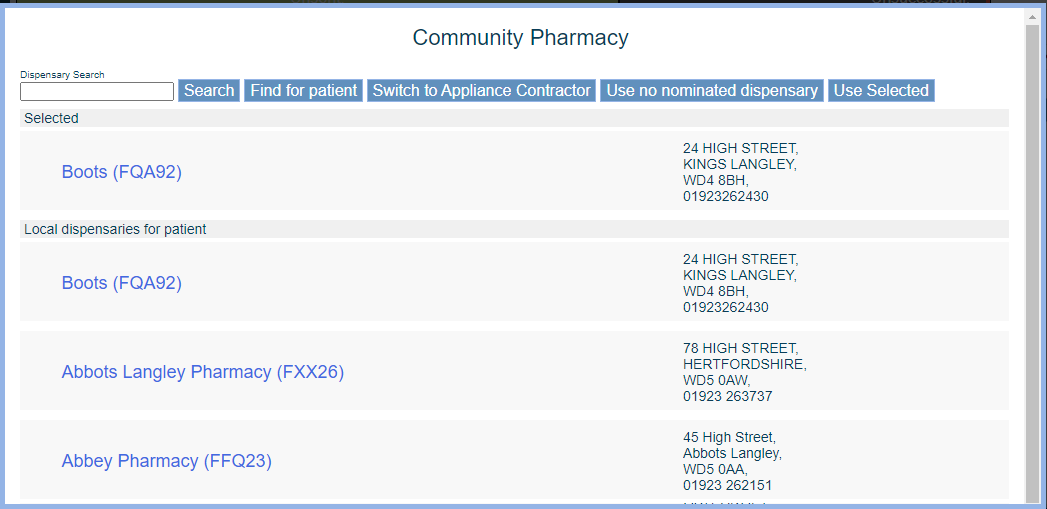Image resolution: width=1047 pixels, height=509 pixels.
Task: Switch to Appliance Contractor
Action: (x=481, y=91)
